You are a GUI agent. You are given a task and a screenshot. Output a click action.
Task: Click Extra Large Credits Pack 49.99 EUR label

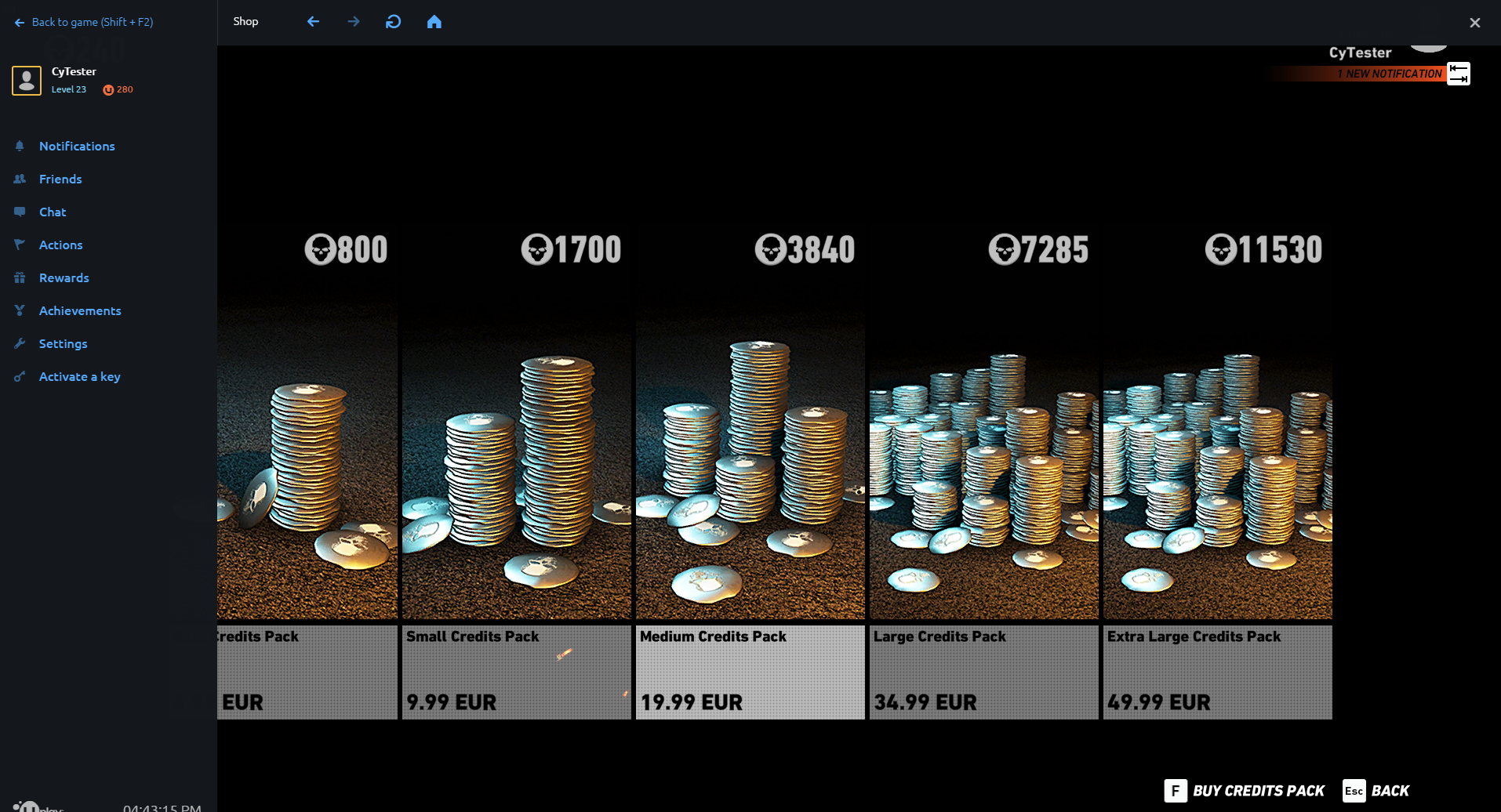(x=1218, y=672)
